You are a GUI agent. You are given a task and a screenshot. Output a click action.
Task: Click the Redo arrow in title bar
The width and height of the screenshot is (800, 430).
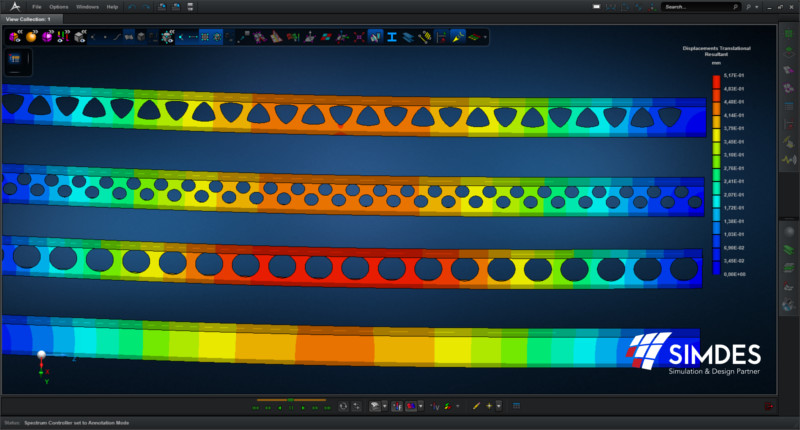[x=146, y=7]
